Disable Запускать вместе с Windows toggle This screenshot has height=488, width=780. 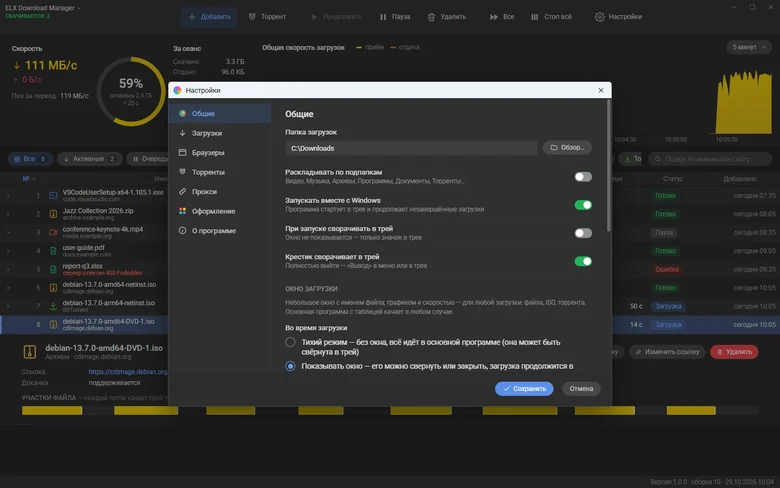pos(583,205)
